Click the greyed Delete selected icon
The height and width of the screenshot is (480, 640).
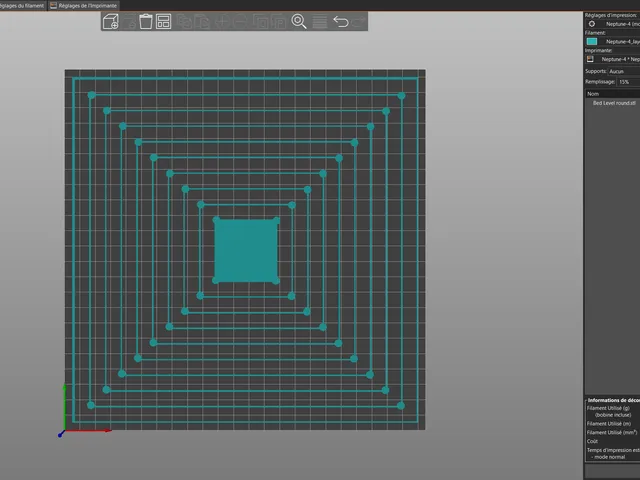pyautogui.click(x=129, y=22)
